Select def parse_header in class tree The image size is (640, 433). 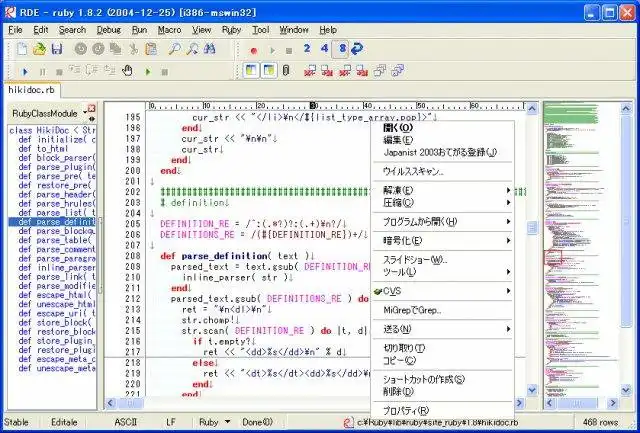click(56, 194)
